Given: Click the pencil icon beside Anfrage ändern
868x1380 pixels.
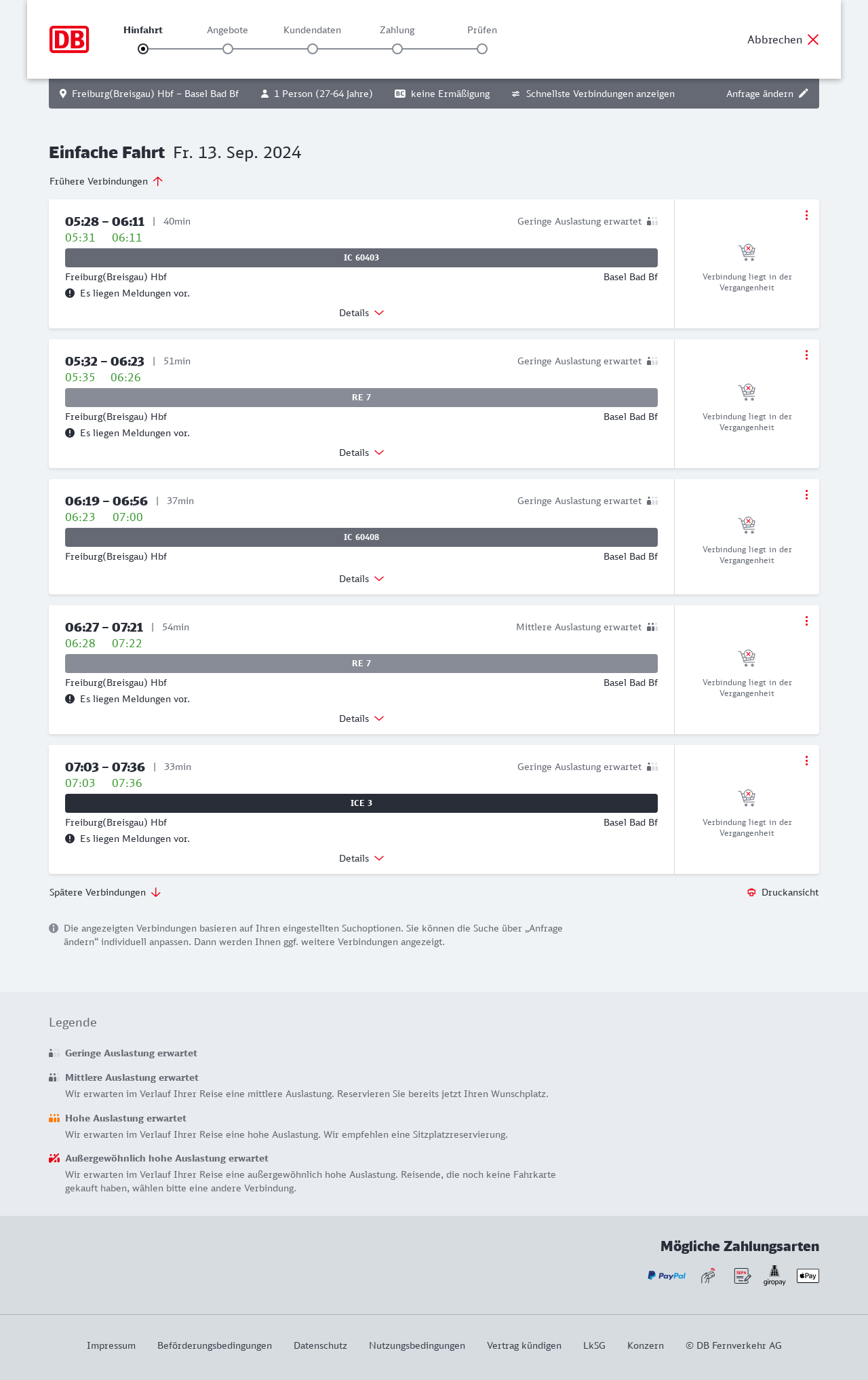Looking at the screenshot, I should (804, 94).
